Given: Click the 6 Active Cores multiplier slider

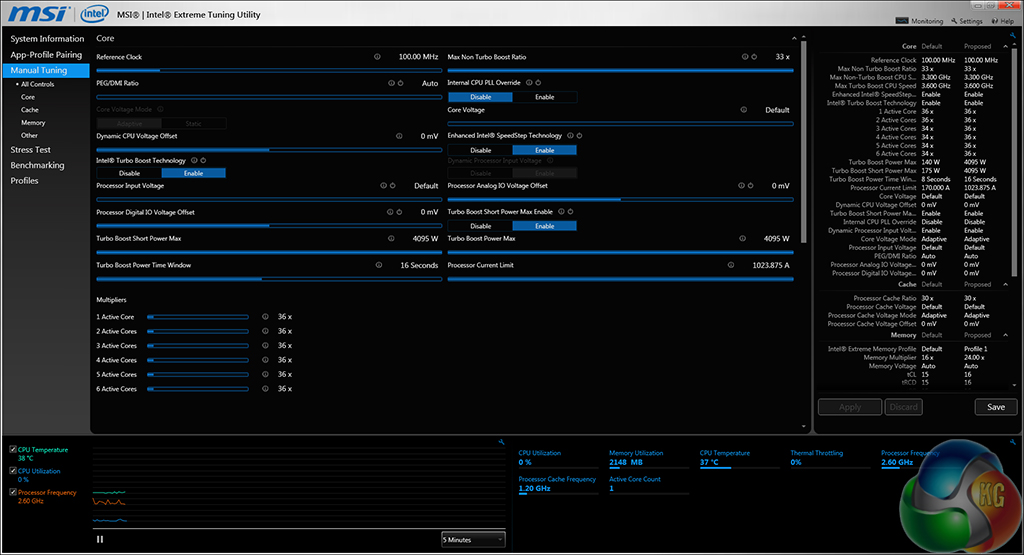Looking at the screenshot, I should 198,389.
